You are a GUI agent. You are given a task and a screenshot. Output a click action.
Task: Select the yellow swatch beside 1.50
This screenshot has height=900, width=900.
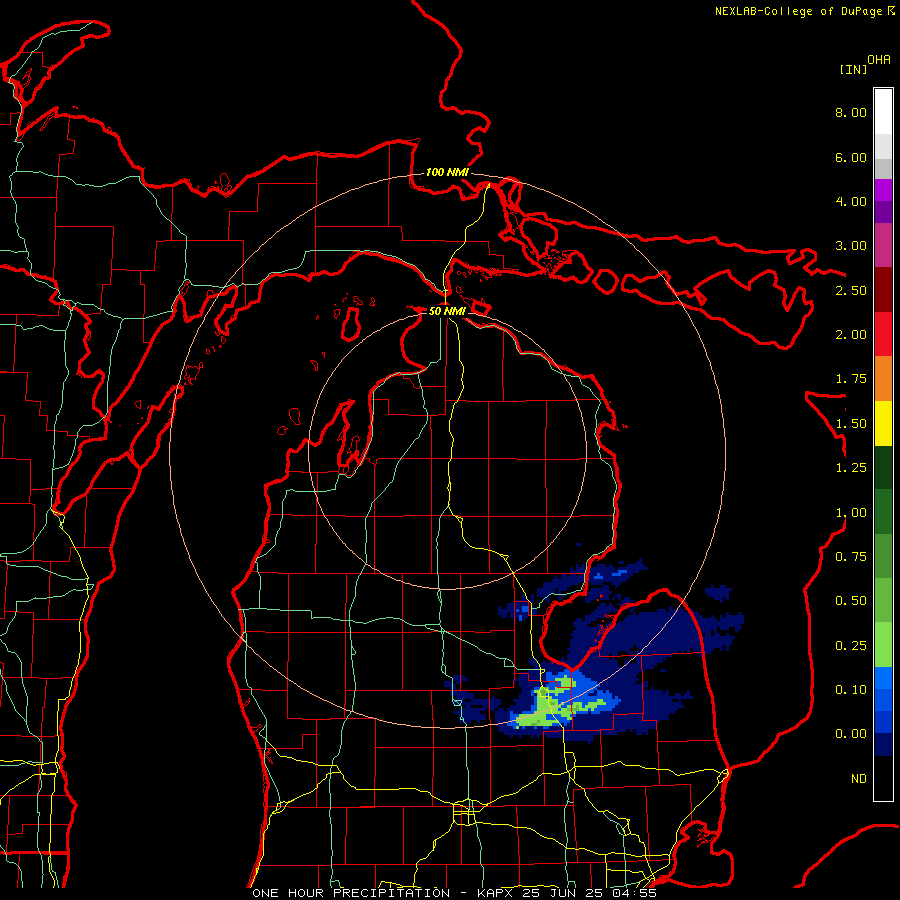point(883,423)
